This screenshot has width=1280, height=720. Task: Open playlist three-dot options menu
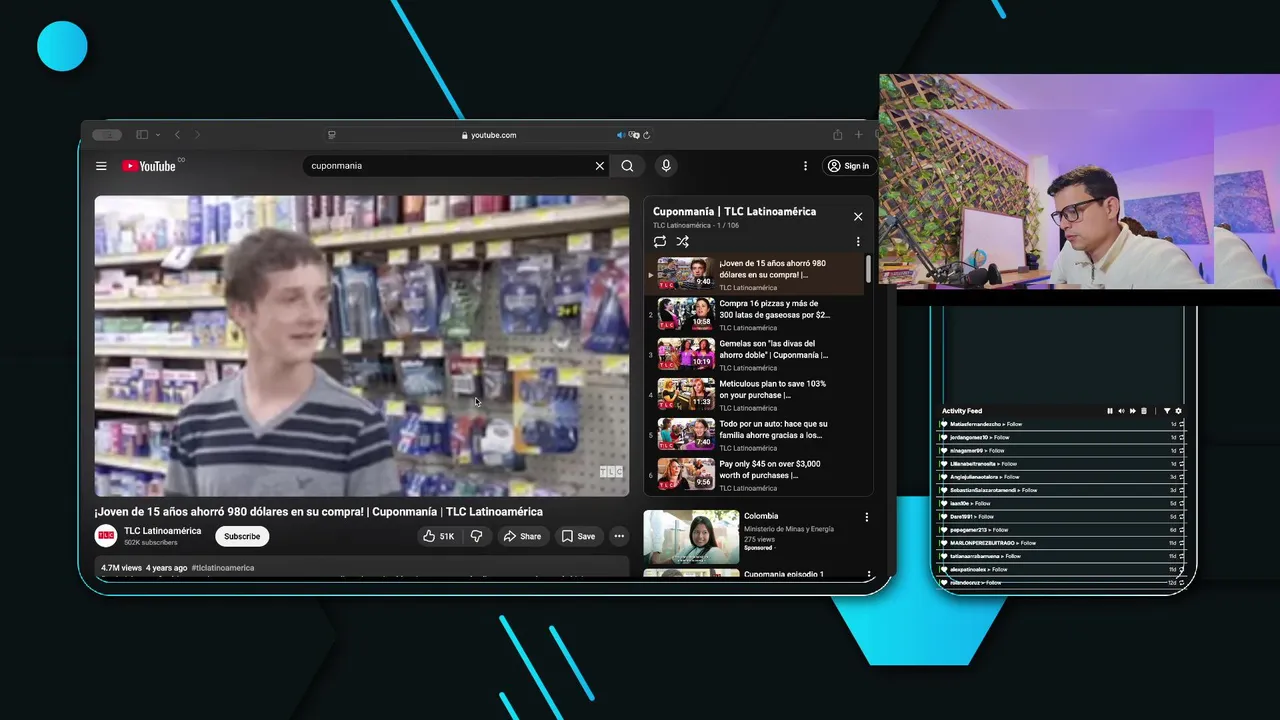(857, 241)
